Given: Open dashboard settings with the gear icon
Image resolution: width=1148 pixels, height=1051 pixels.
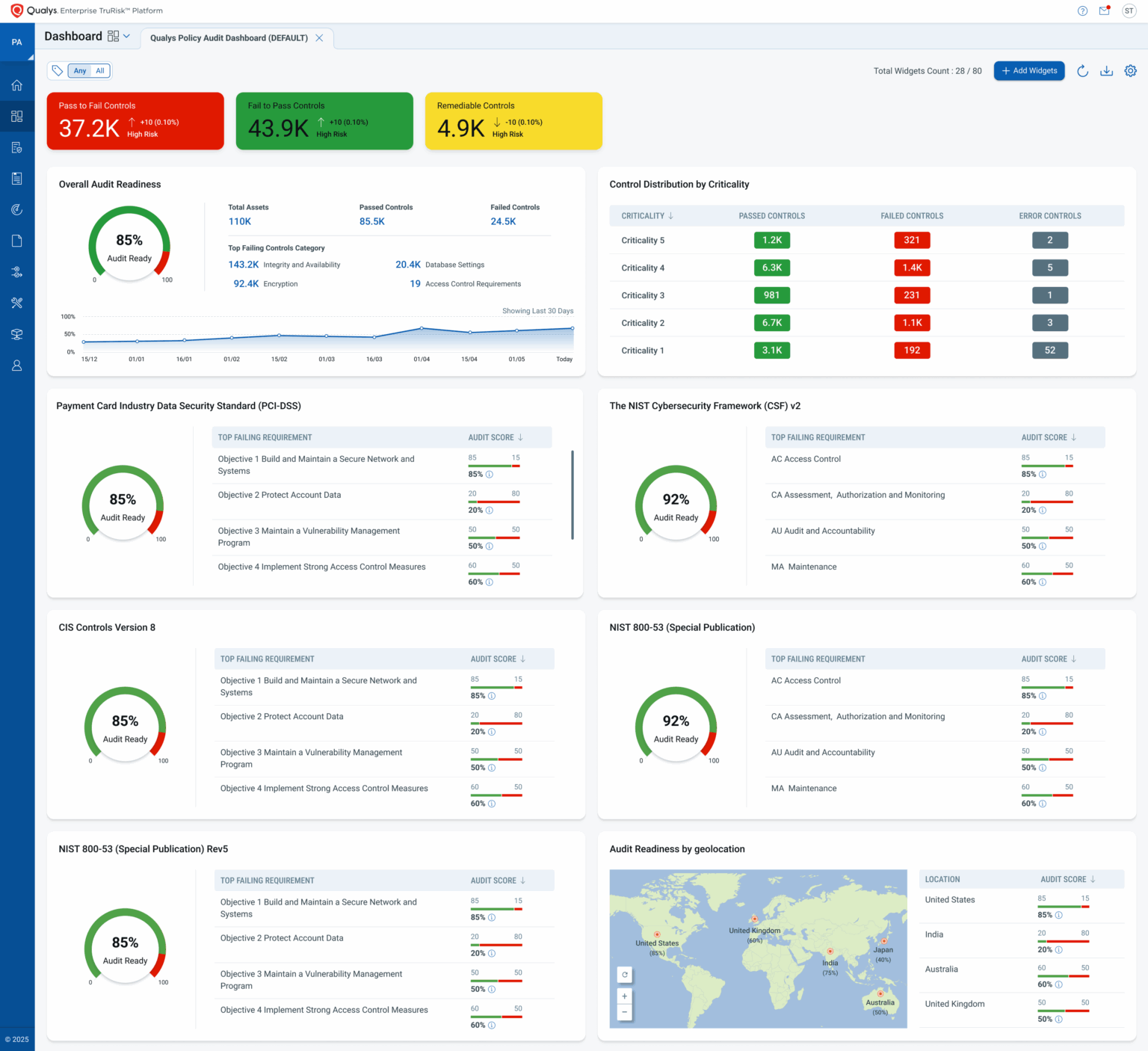Looking at the screenshot, I should point(1131,70).
